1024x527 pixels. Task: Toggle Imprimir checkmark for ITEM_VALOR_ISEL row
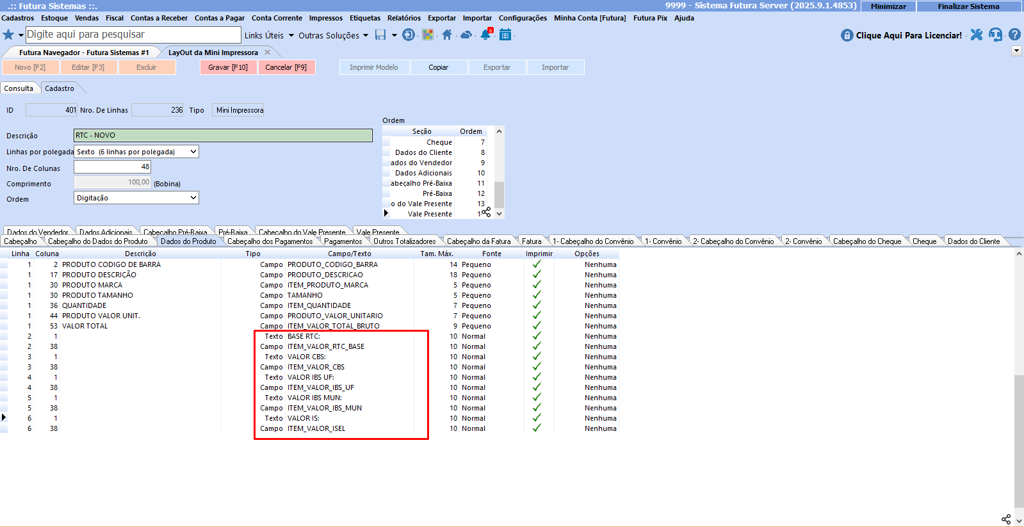537,428
